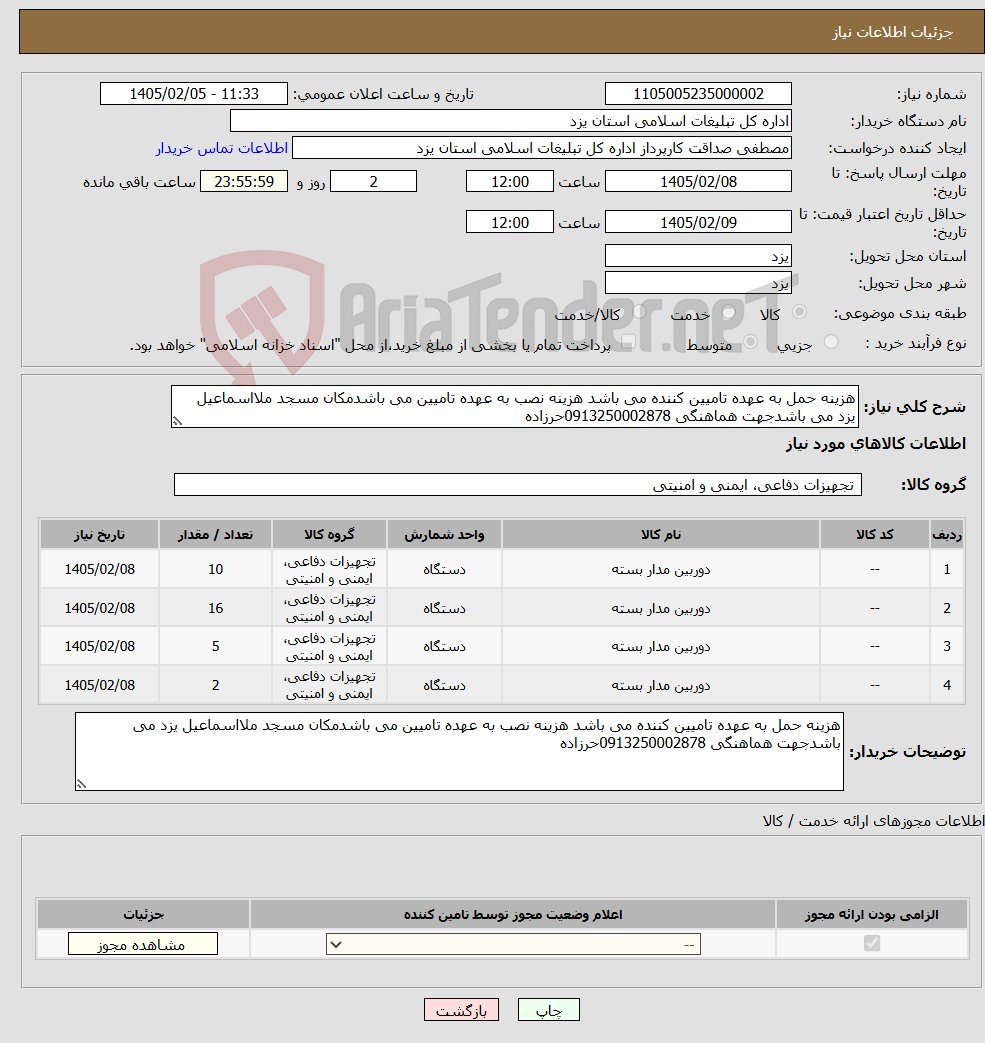Click the treasury documents payment note text
Viewport: 985px width, 1043px height.
(x=370, y=345)
